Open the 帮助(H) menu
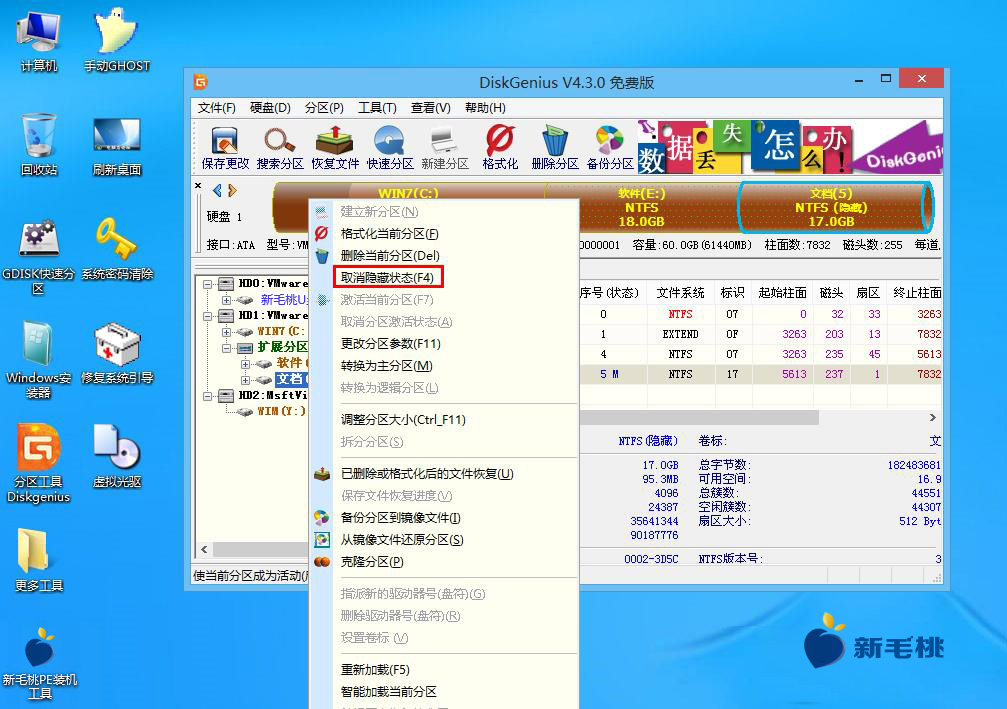 pyautogui.click(x=485, y=108)
